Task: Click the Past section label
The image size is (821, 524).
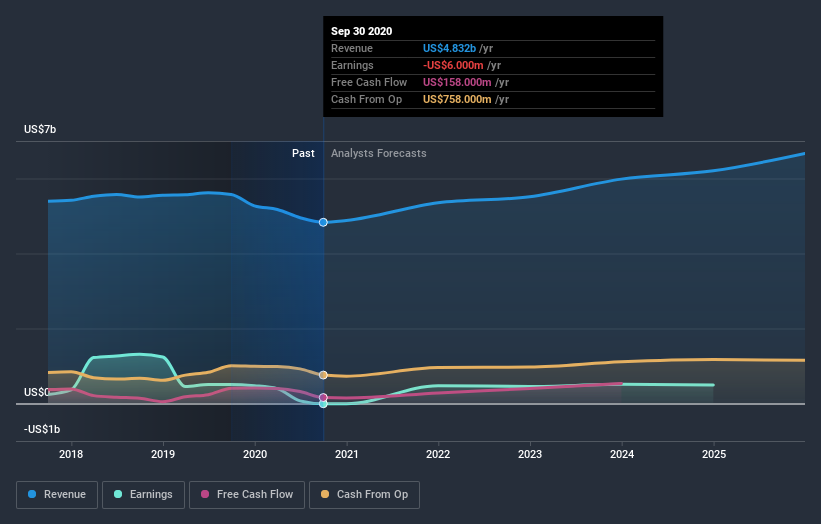Action: (303, 153)
